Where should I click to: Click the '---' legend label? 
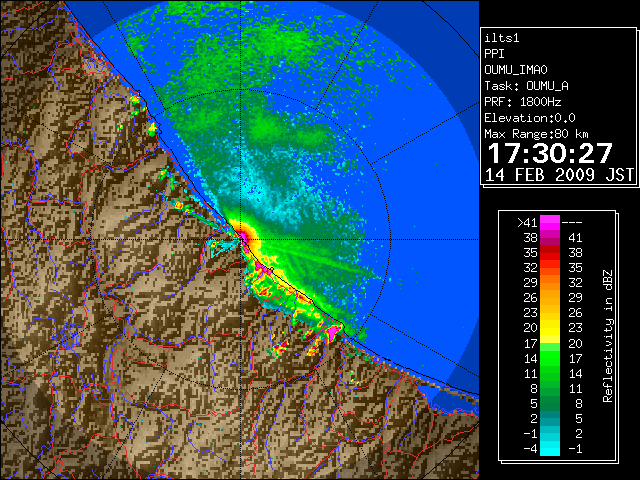click(572, 223)
